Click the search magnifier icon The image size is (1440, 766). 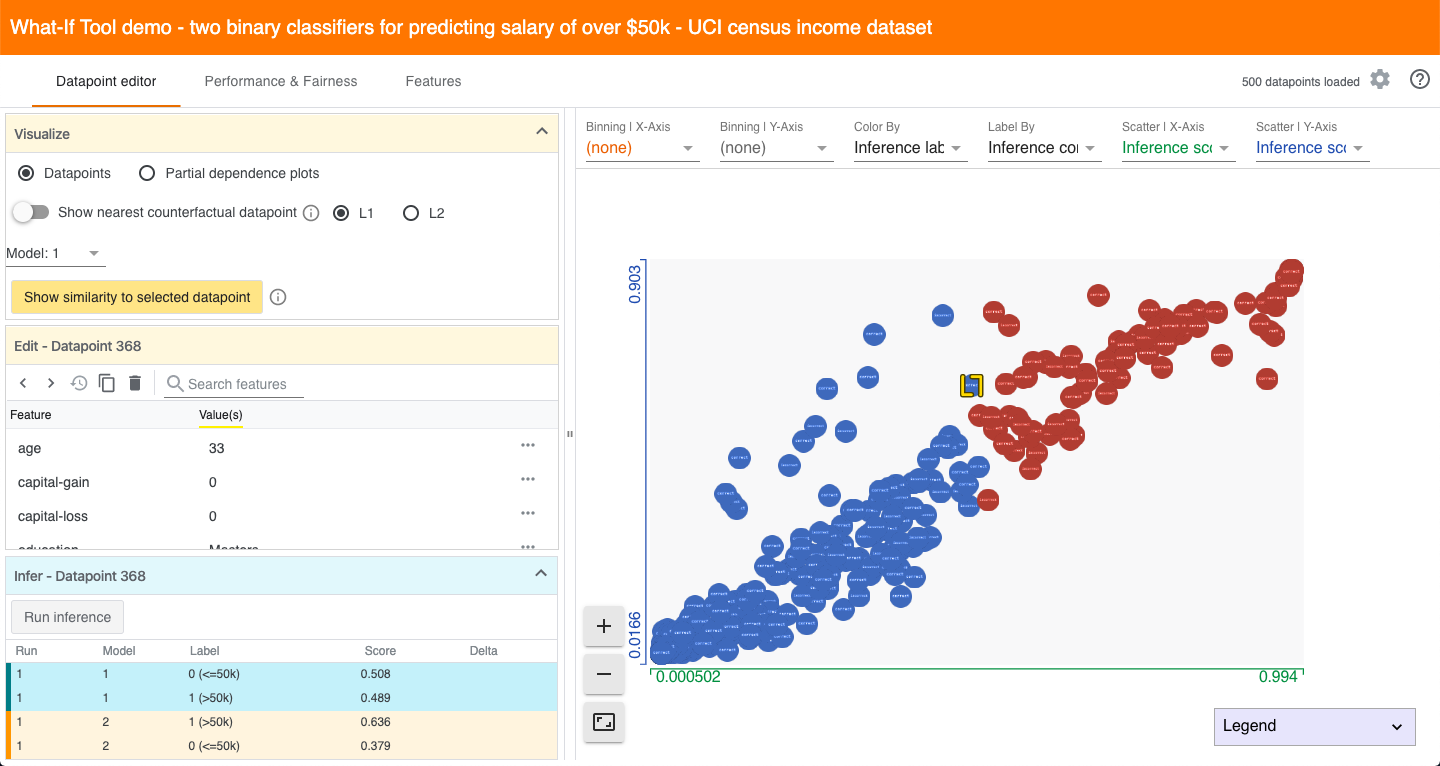click(175, 383)
